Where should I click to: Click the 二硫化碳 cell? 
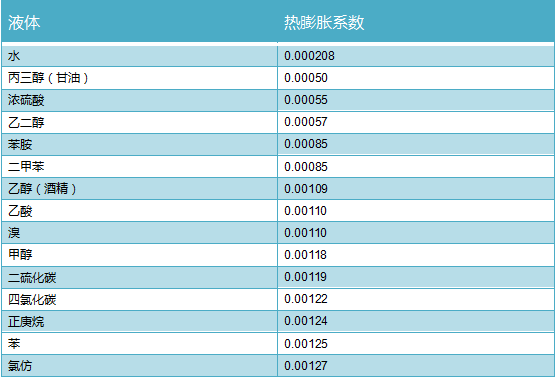point(139,277)
